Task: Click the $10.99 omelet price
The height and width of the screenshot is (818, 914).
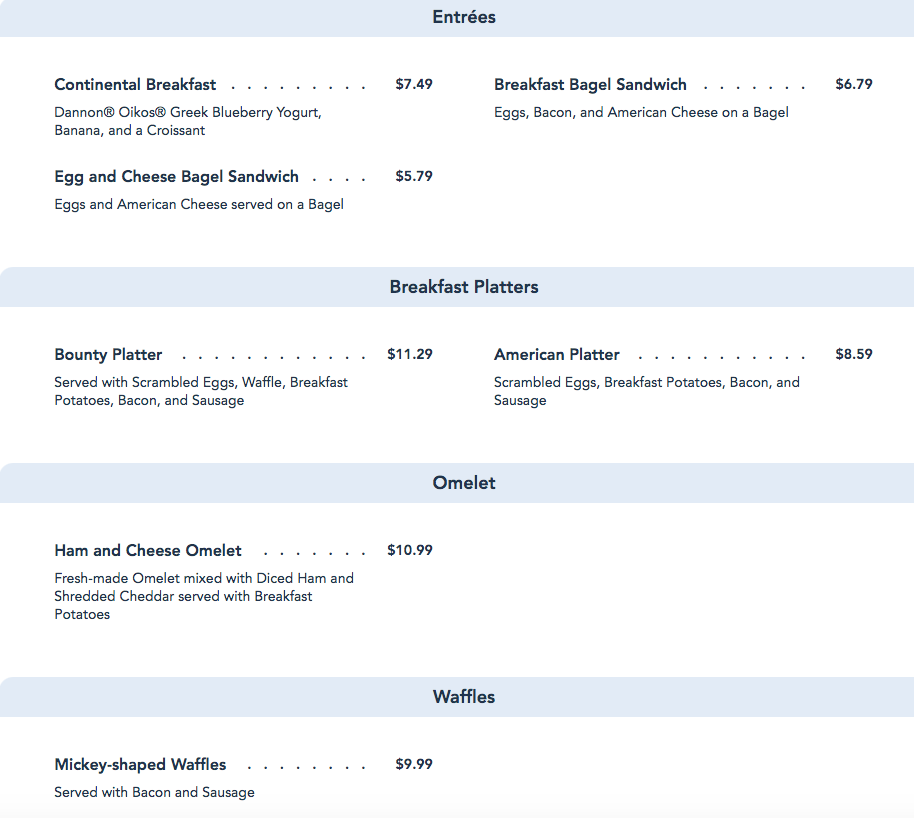Action: 410,551
